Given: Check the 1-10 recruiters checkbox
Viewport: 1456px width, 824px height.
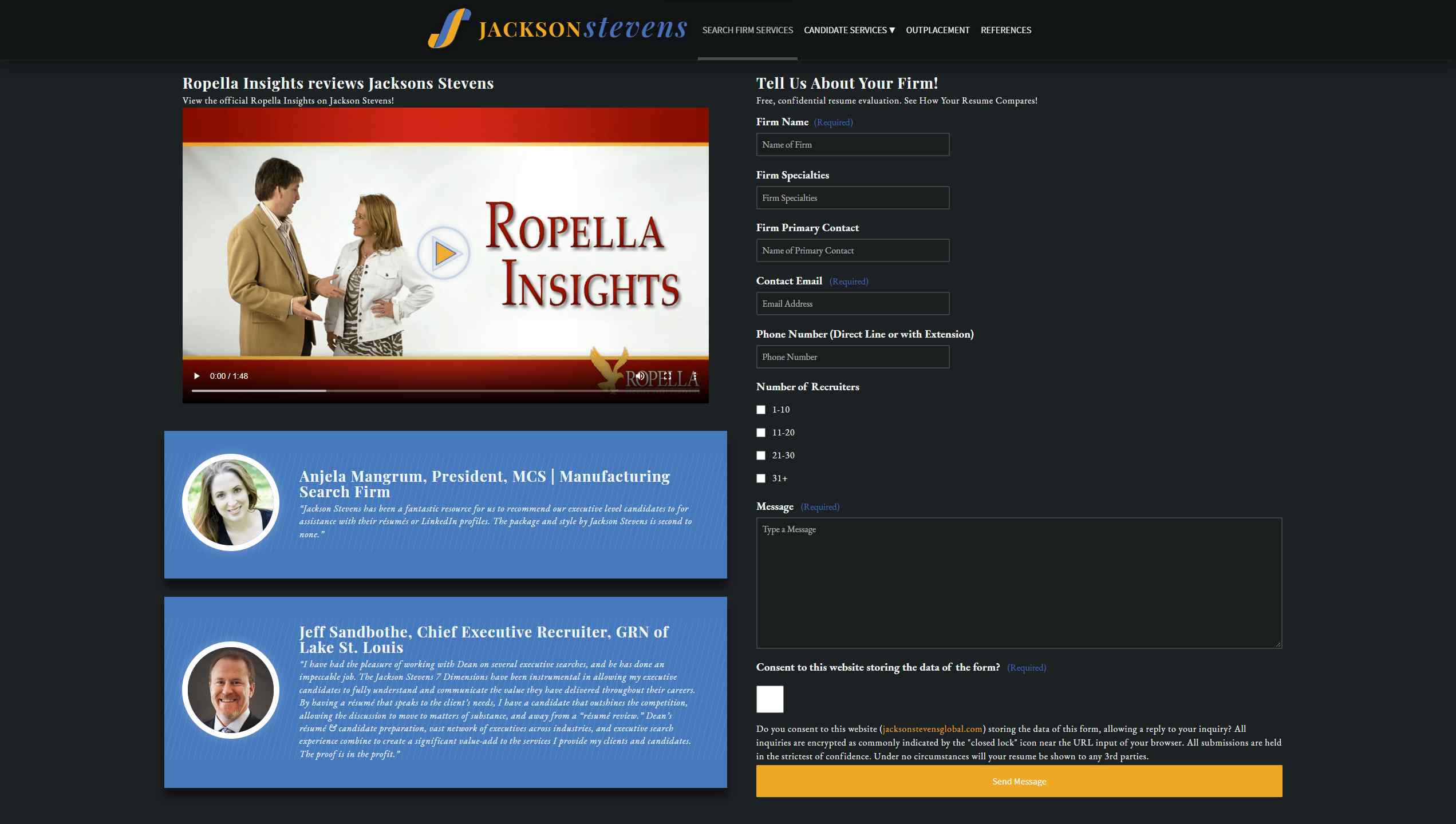Looking at the screenshot, I should (x=761, y=410).
